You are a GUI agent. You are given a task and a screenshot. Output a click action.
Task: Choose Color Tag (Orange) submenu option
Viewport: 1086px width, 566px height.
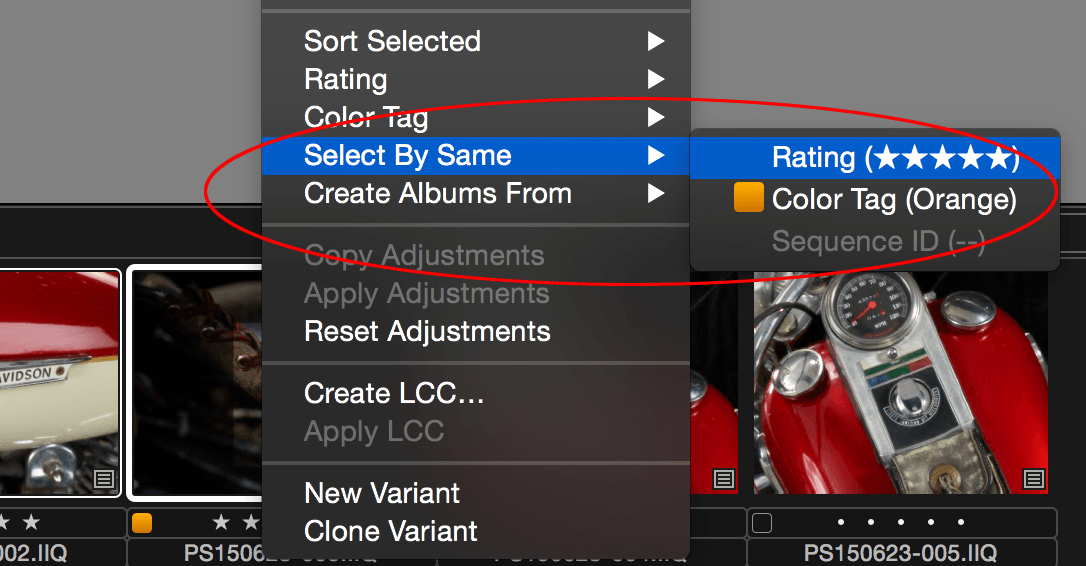[x=875, y=199]
